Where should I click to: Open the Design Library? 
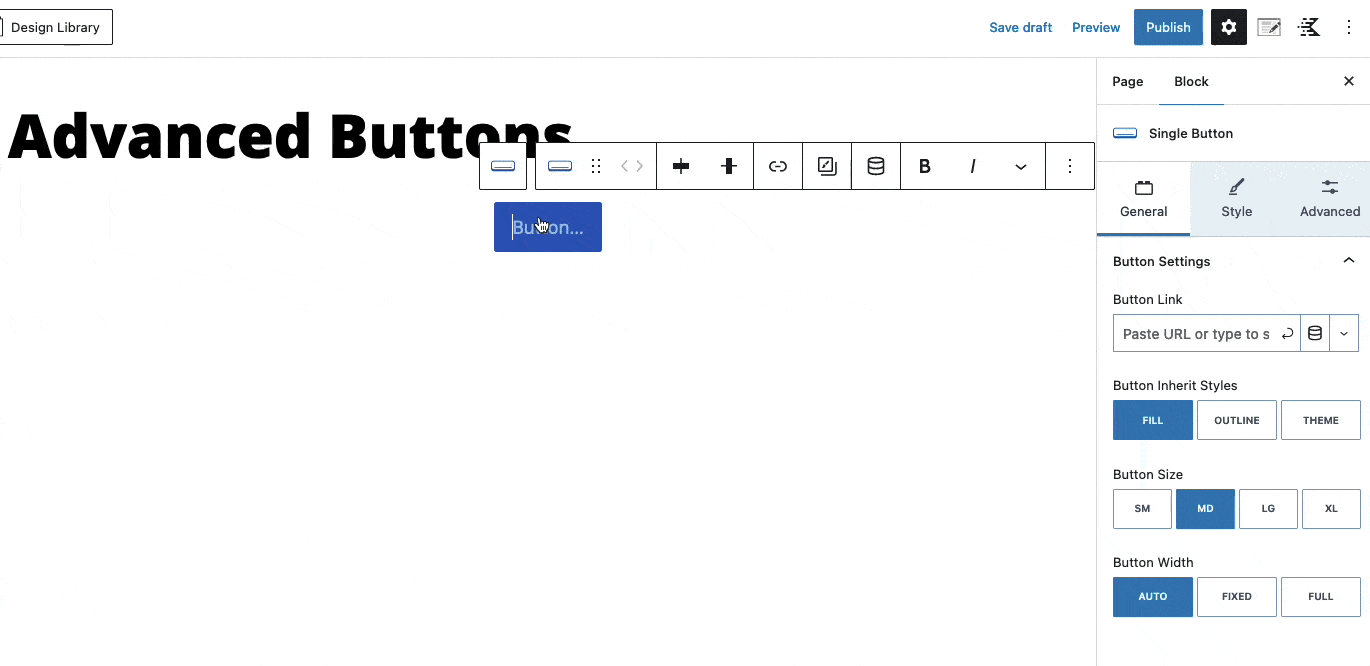click(55, 27)
